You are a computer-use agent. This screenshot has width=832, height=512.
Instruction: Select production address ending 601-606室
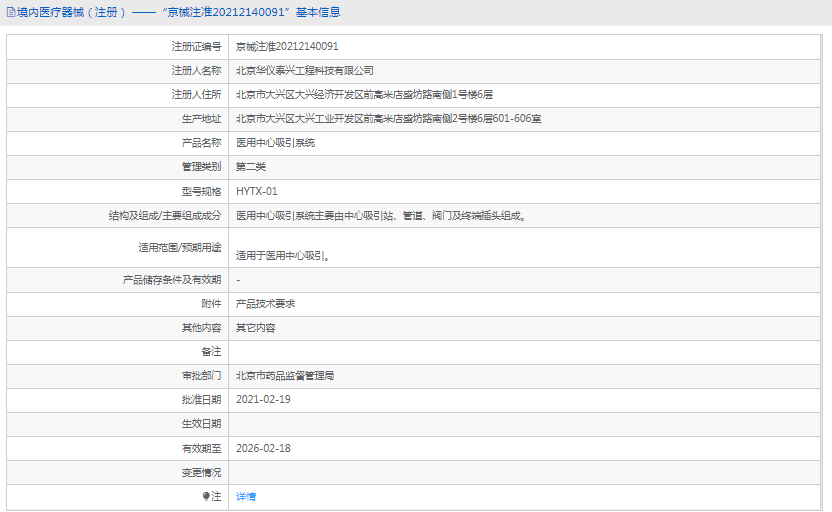click(388, 119)
